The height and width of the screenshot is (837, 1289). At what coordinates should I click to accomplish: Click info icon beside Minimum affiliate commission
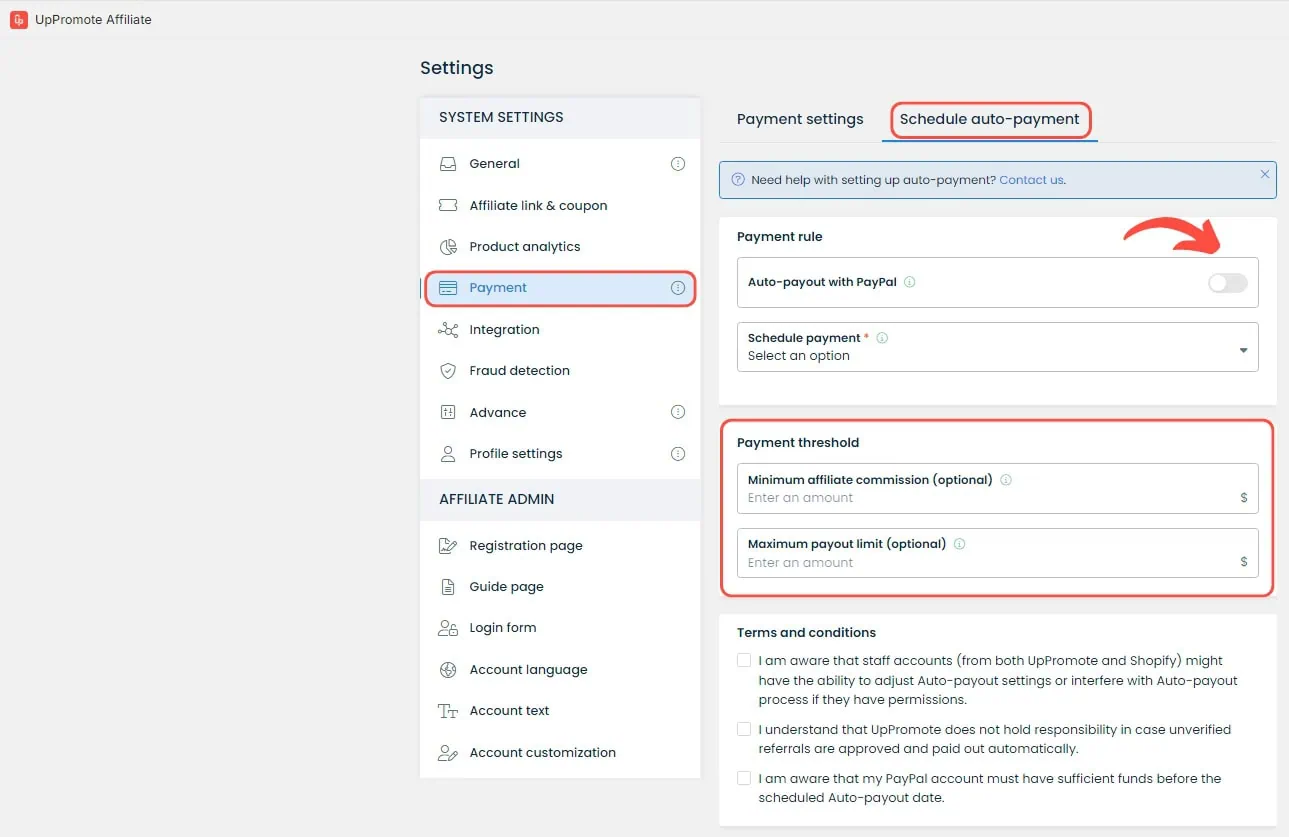point(1006,480)
